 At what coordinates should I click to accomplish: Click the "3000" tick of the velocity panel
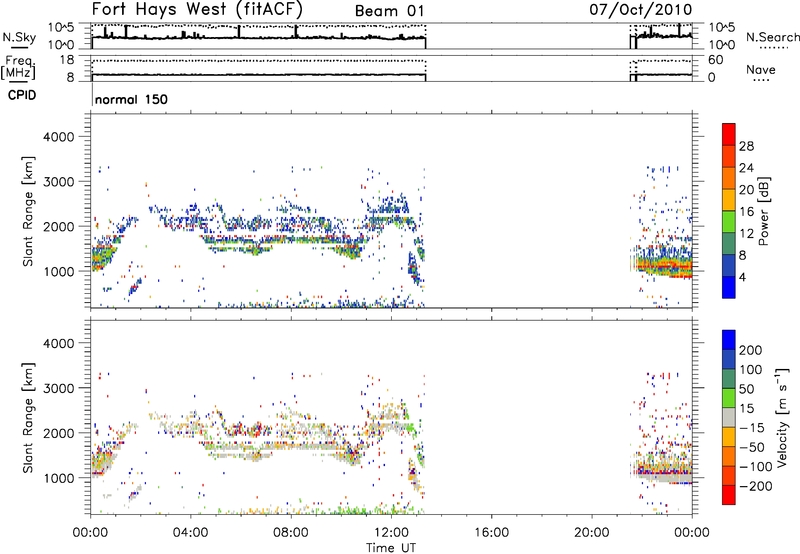pos(59,388)
